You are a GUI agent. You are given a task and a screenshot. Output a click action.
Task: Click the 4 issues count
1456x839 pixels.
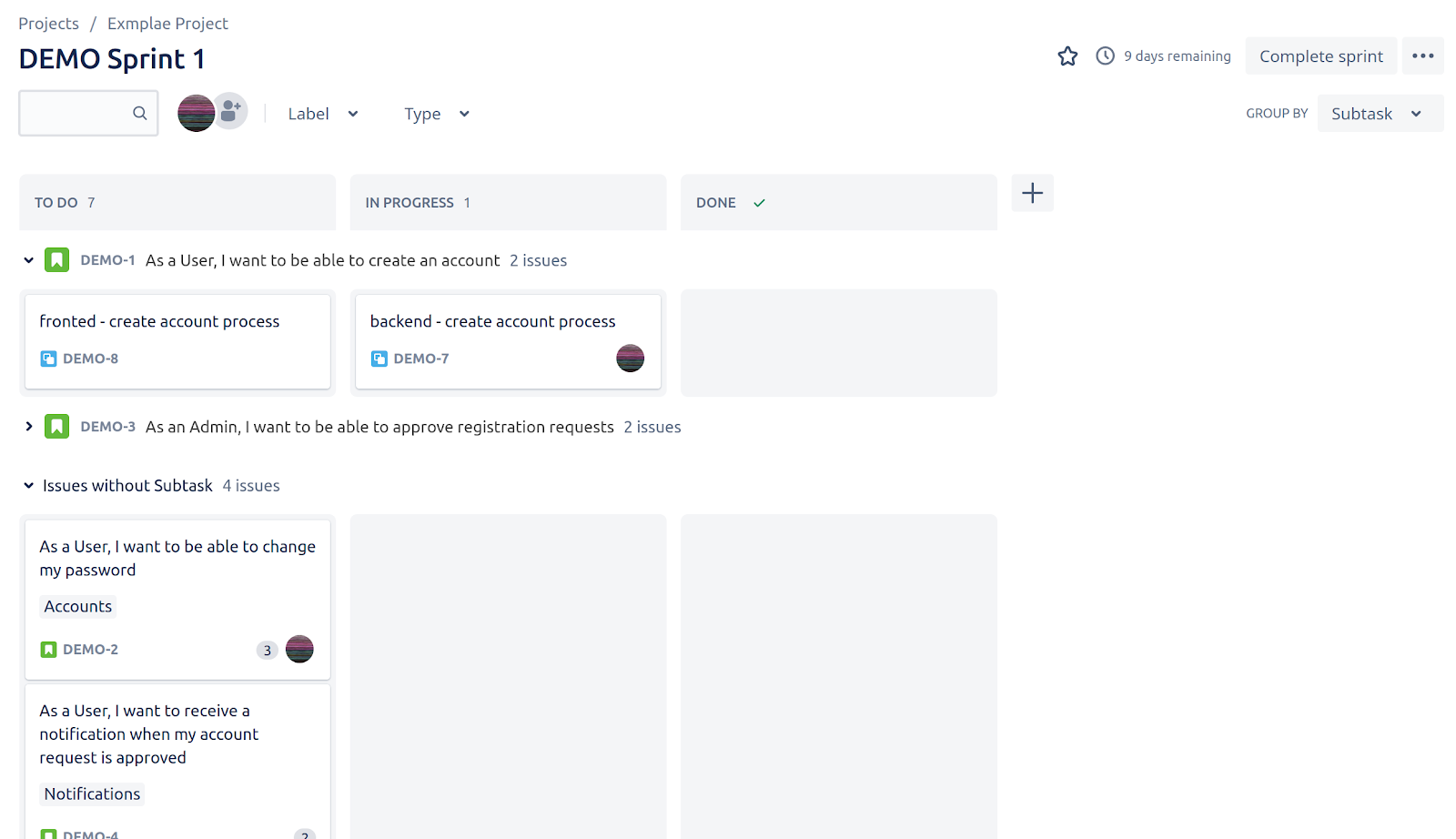point(251,486)
